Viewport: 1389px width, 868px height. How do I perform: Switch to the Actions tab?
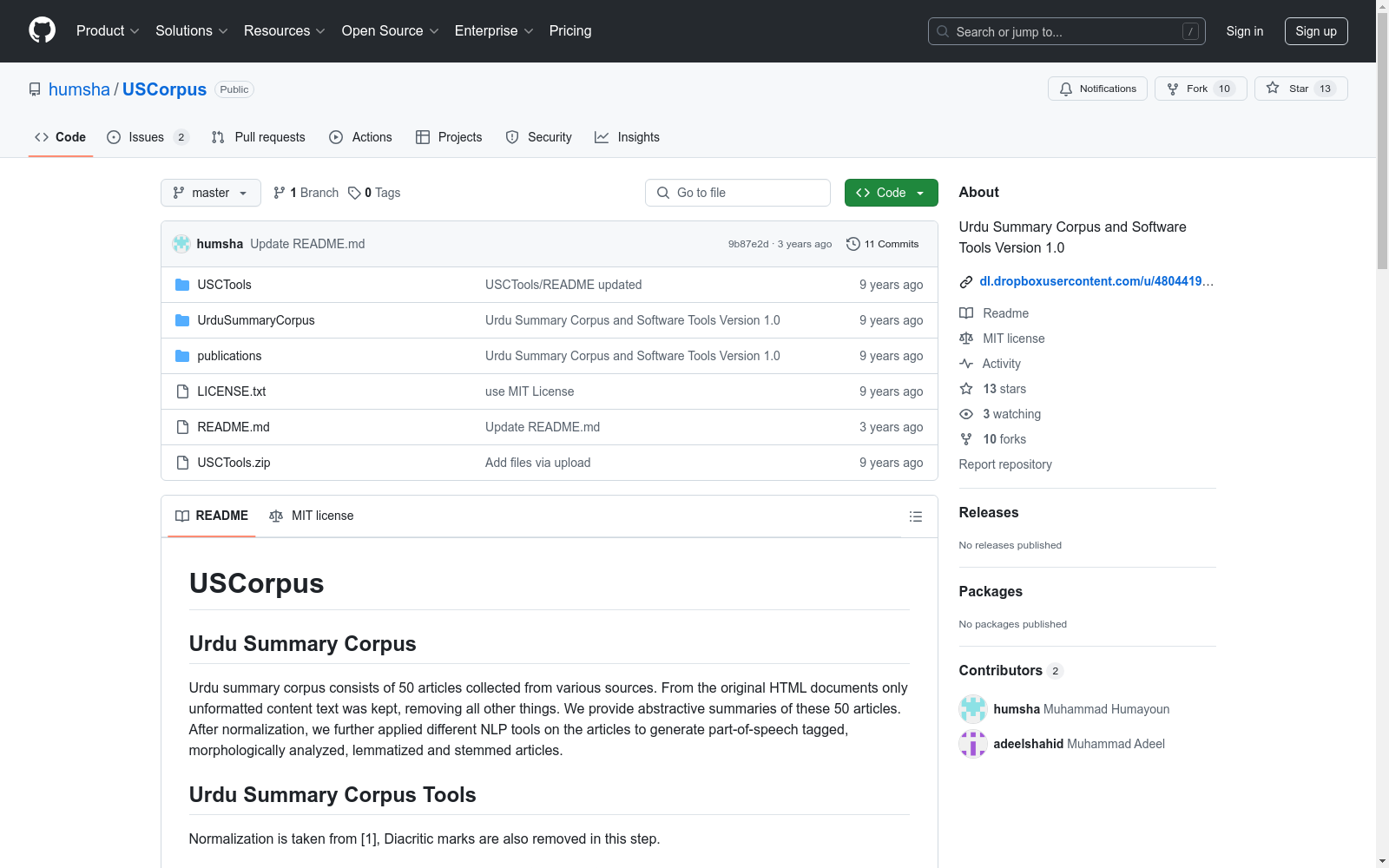361,137
